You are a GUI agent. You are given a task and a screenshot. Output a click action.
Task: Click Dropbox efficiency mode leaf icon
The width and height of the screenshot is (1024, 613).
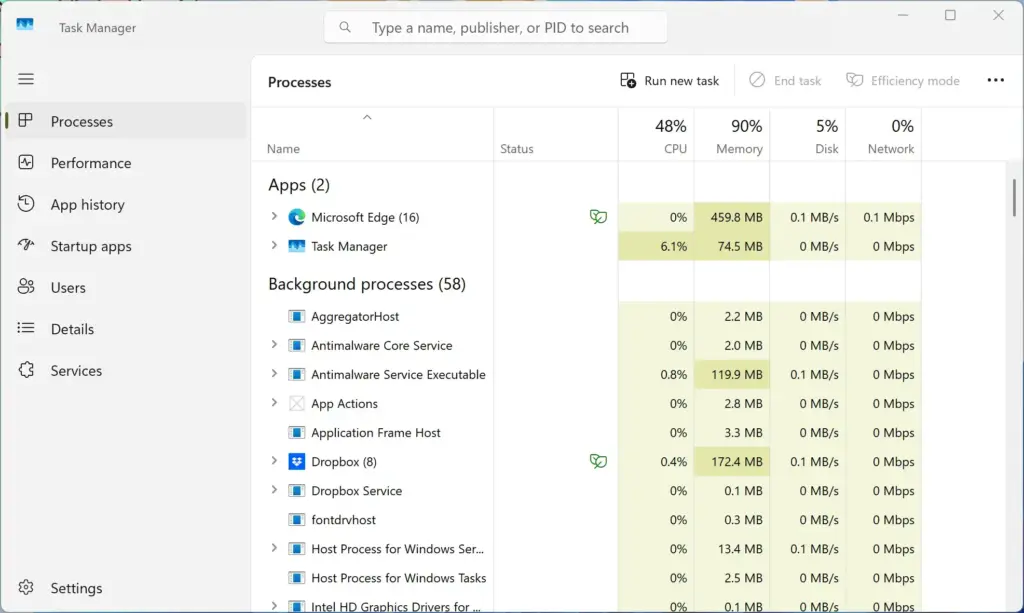[x=598, y=462]
